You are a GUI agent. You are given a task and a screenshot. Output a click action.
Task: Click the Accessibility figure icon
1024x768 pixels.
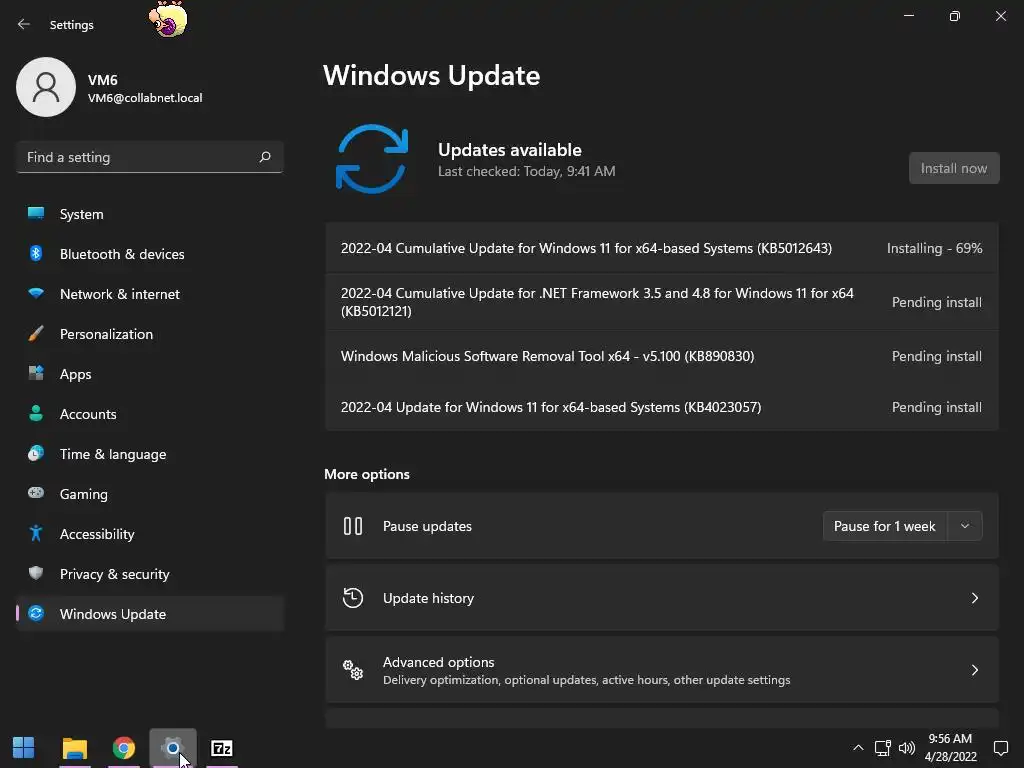click(x=36, y=534)
